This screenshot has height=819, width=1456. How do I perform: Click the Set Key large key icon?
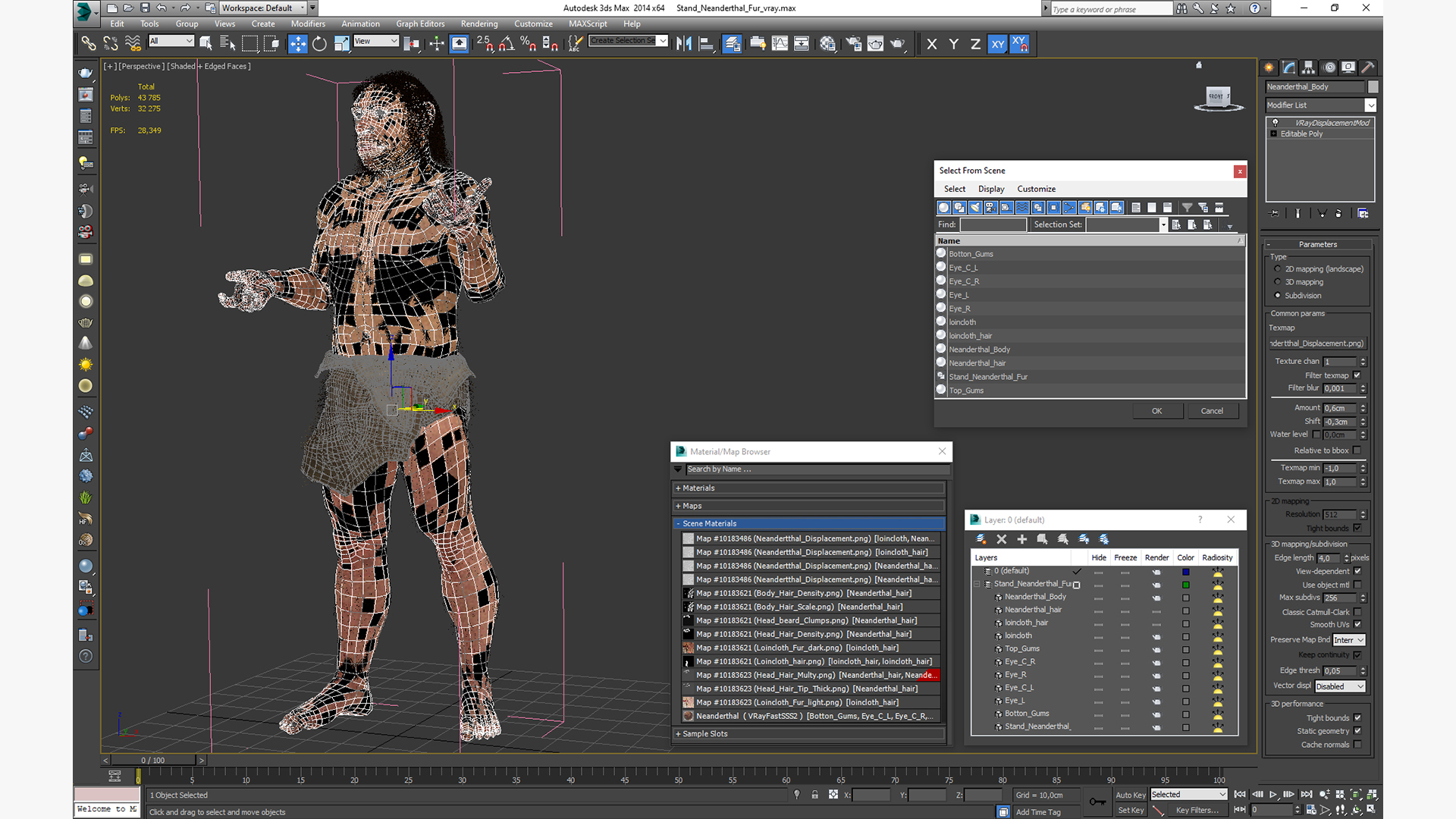pyautogui.click(x=1097, y=802)
